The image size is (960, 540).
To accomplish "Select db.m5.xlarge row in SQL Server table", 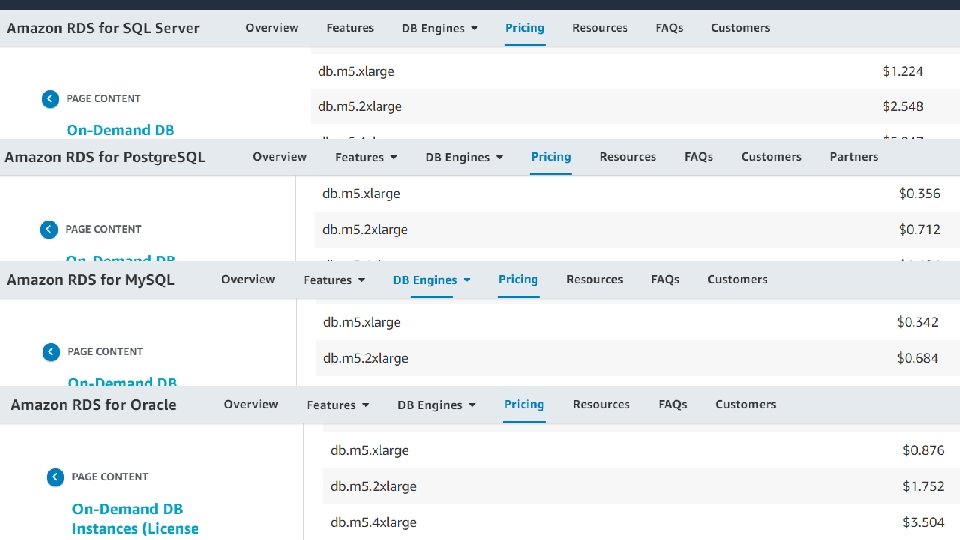I will point(636,72).
